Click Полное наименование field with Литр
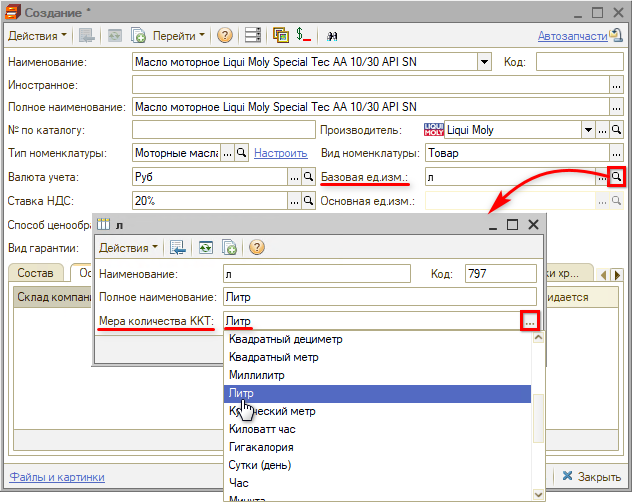 point(380,297)
